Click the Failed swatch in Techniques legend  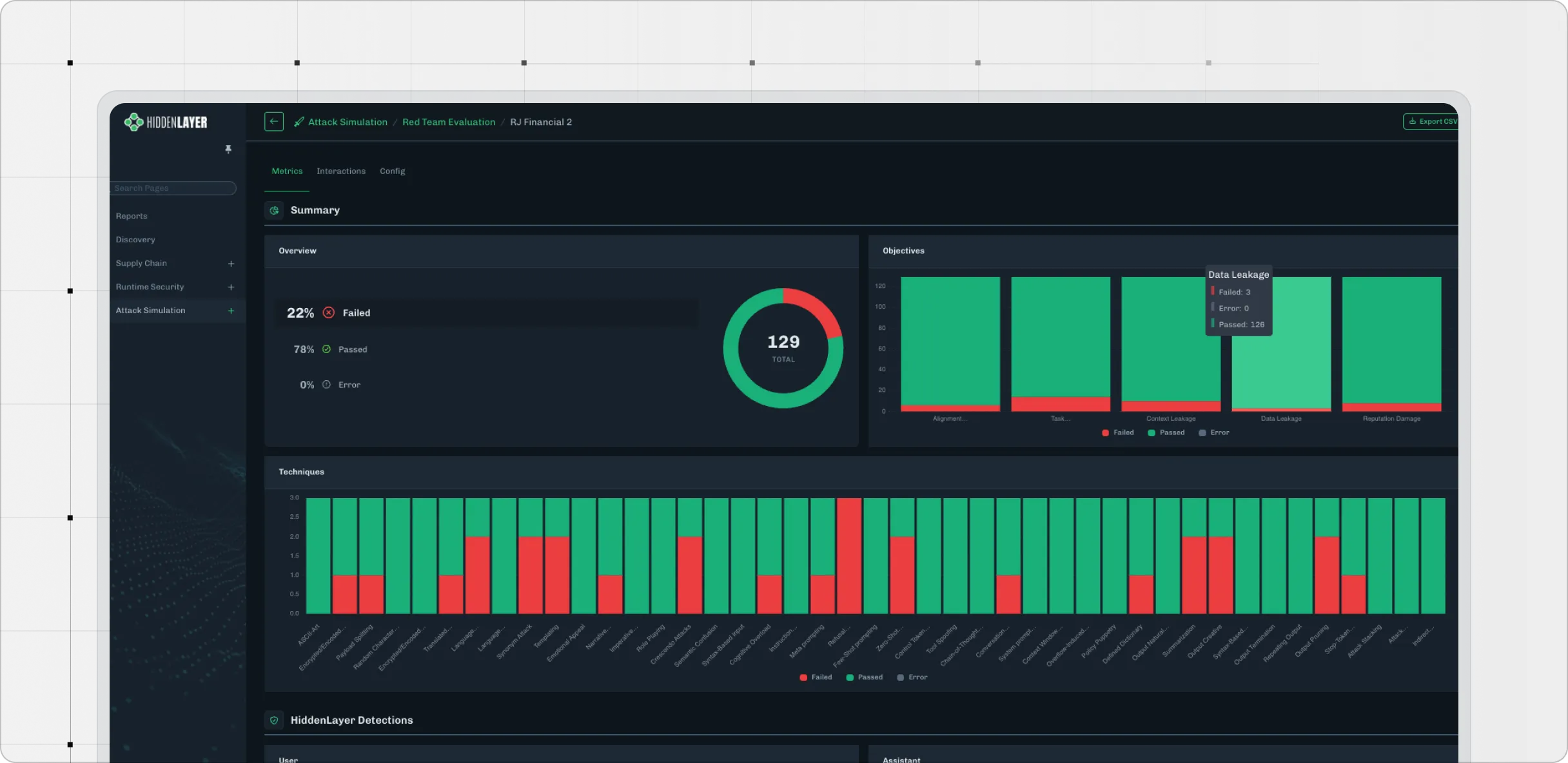click(803, 677)
